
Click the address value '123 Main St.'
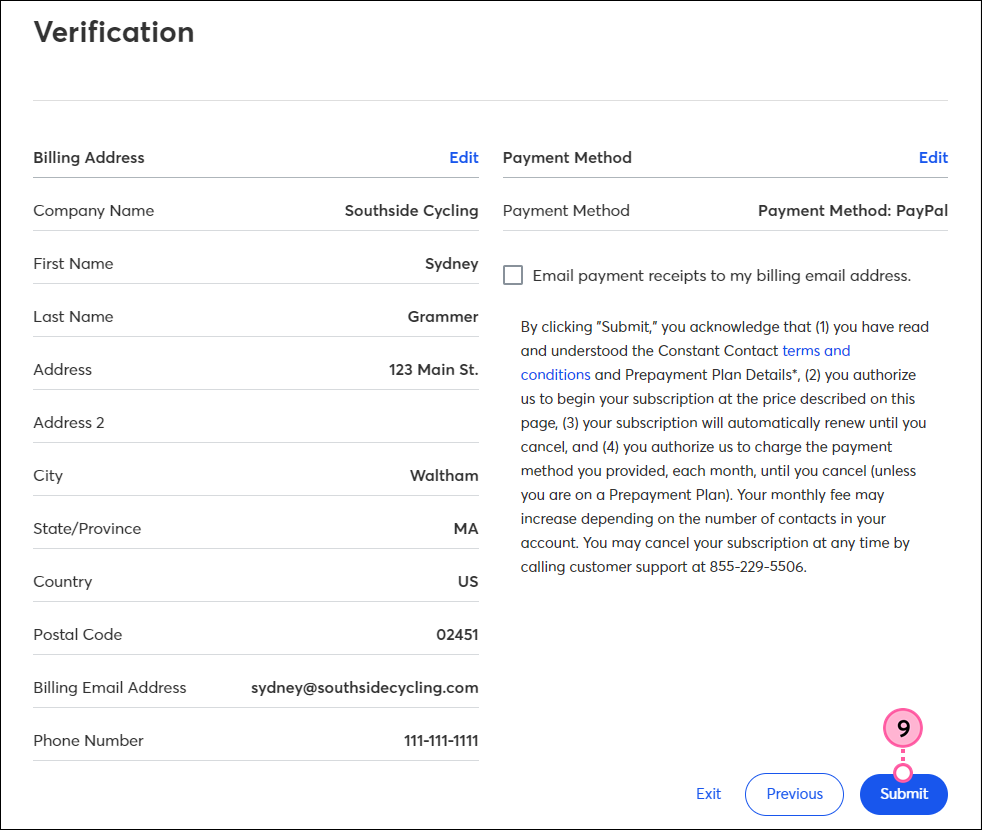[x=433, y=370]
